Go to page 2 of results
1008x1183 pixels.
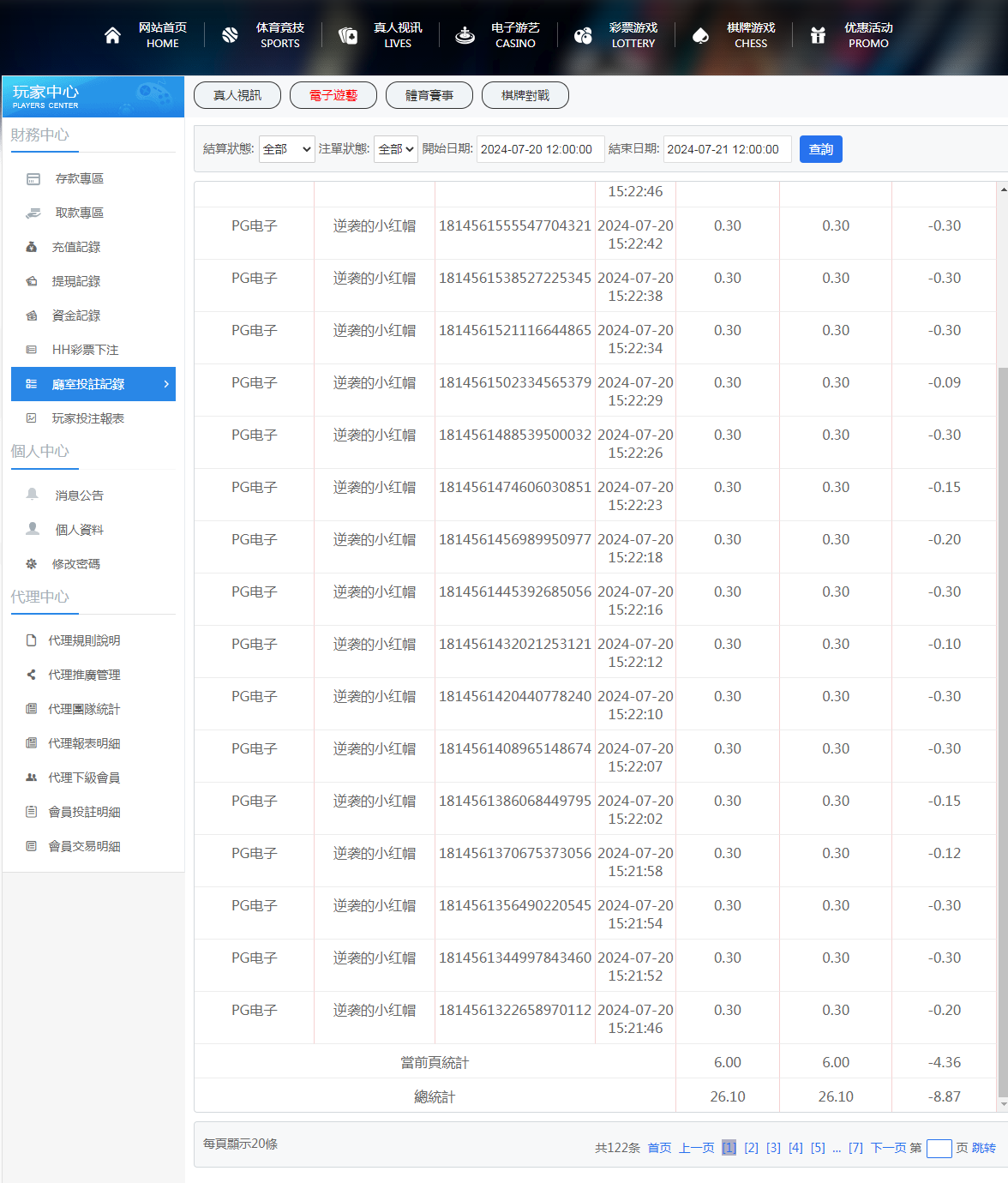point(751,1148)
